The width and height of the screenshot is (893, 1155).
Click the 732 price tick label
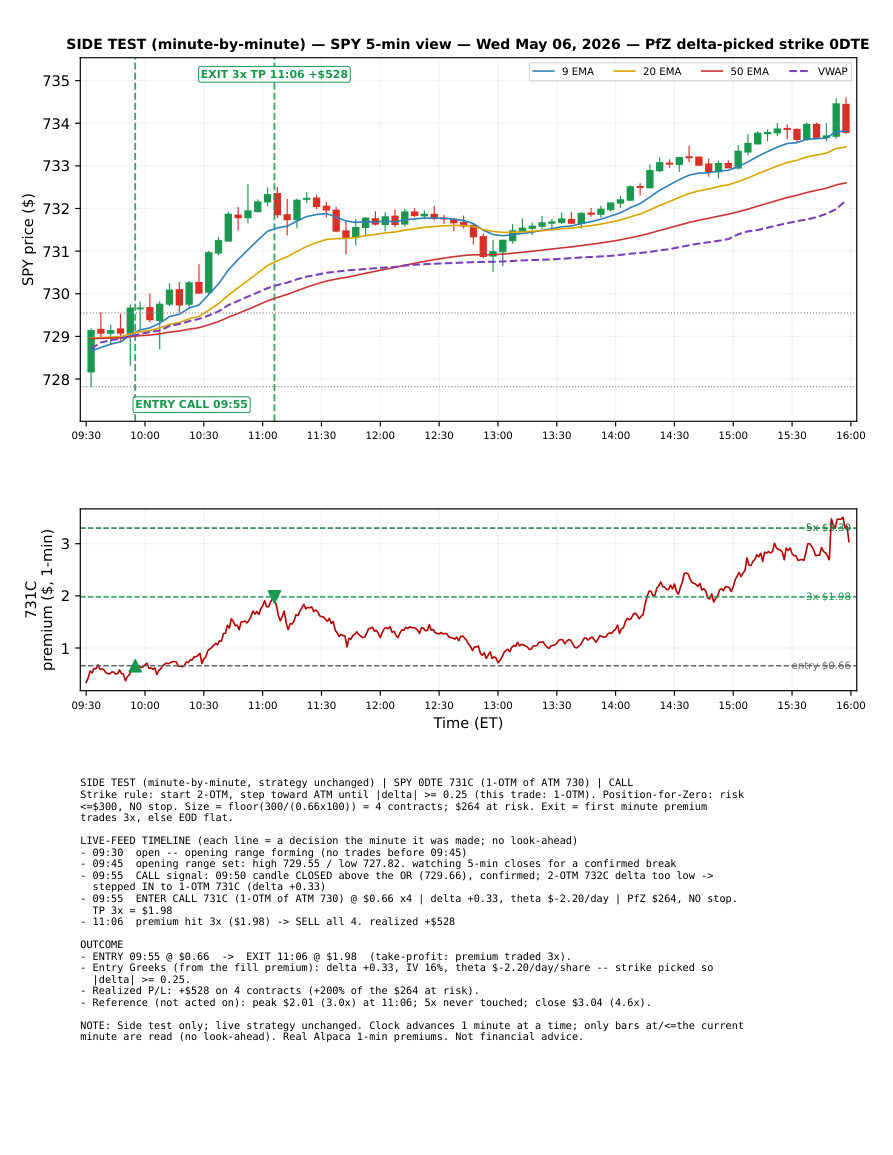pyautogui.click(x=56, y=209)
